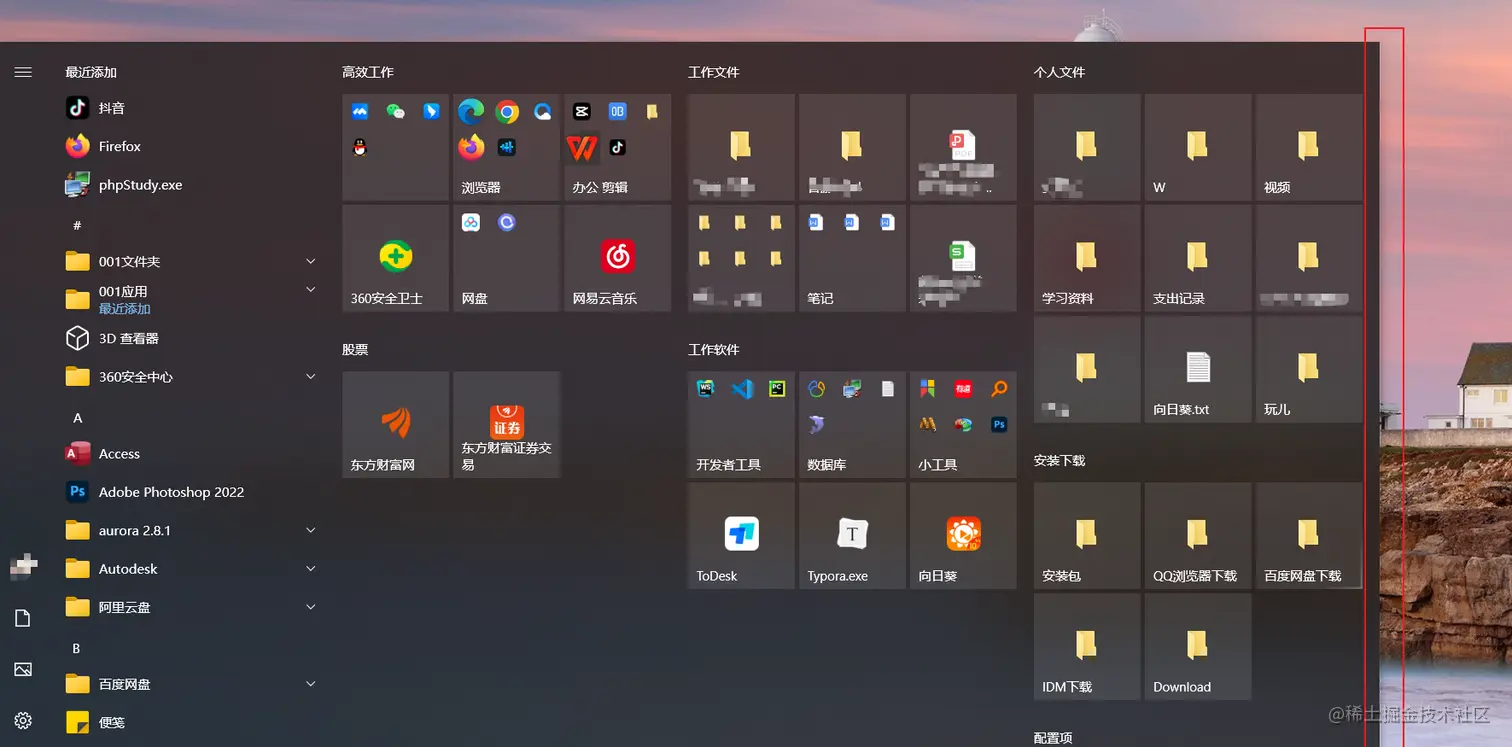Expand the 360安全中心 folder chevron

pyautogui.click(x=310, y=377)
